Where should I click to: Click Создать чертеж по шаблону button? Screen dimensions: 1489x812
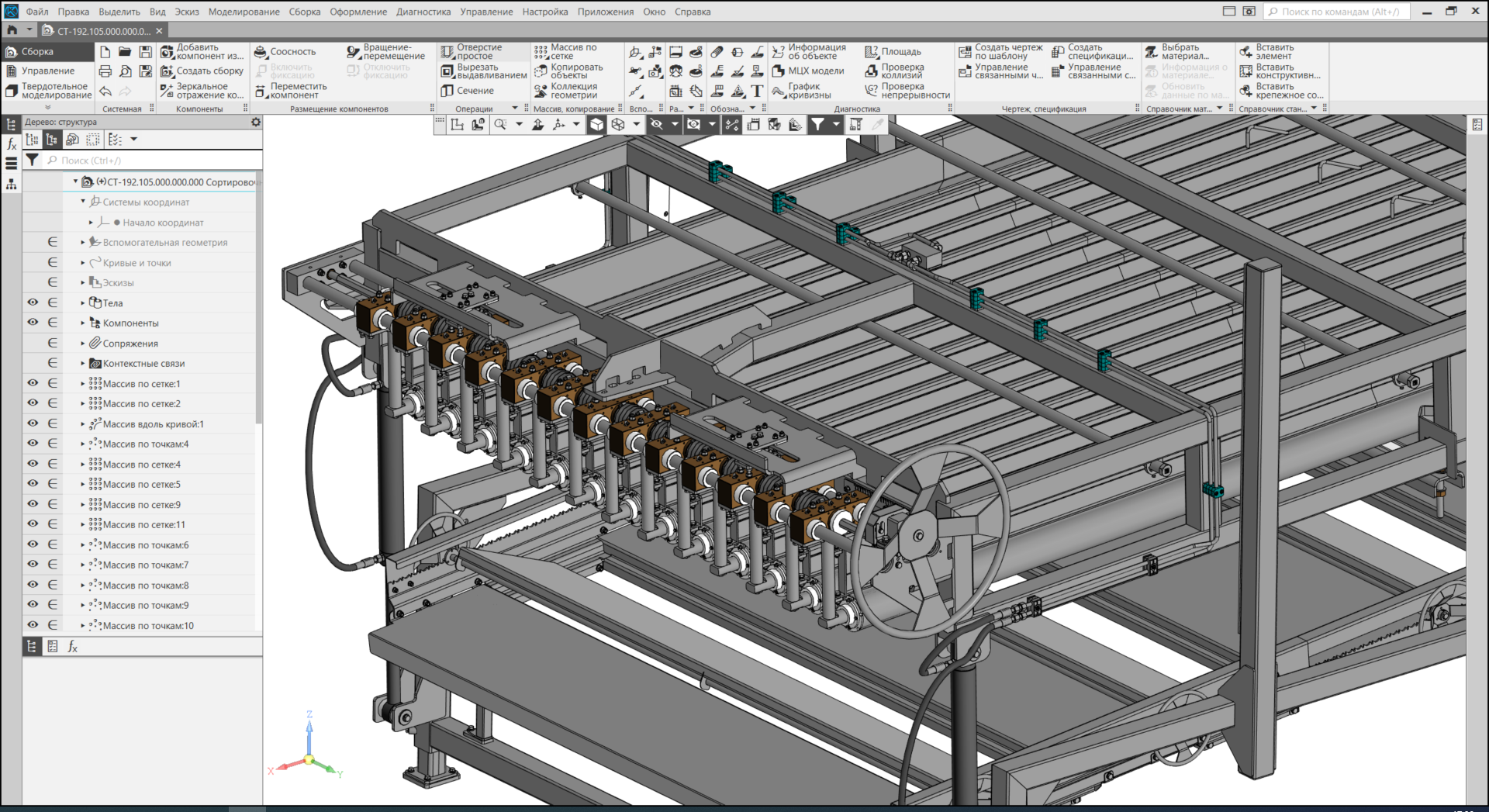coord(965,52)
